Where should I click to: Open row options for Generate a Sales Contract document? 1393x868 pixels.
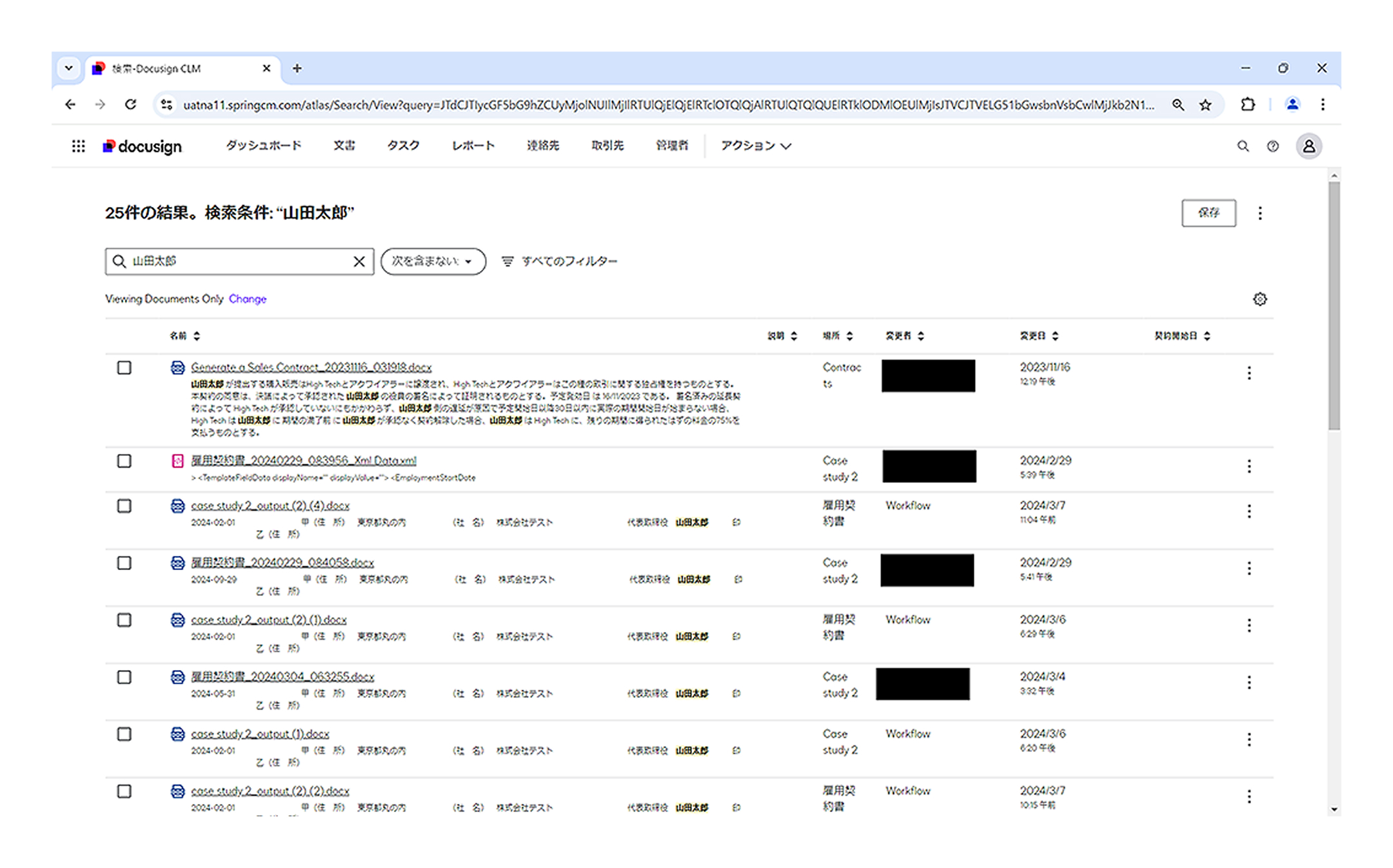[1249, 373]
